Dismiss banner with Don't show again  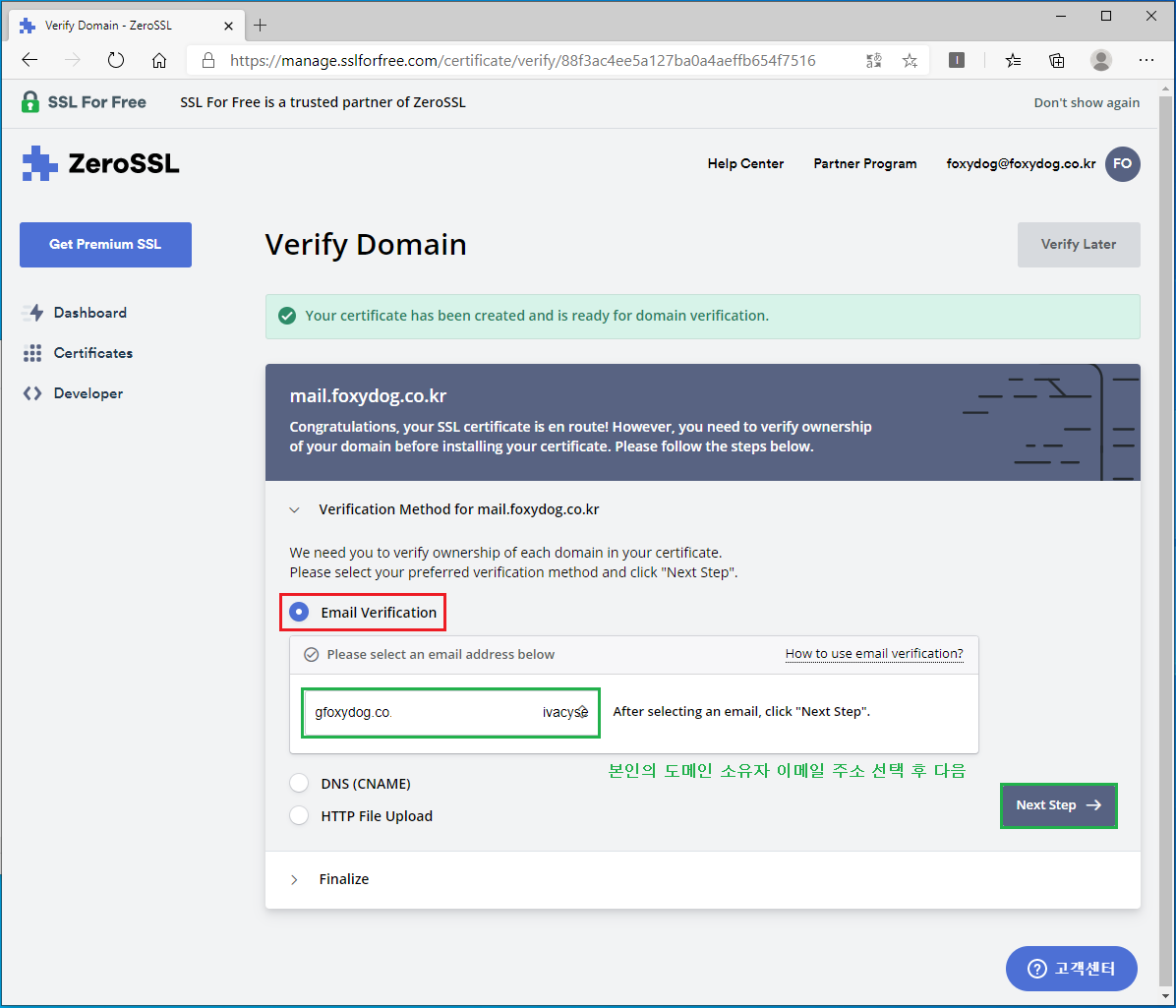(x=1086, y=102)
